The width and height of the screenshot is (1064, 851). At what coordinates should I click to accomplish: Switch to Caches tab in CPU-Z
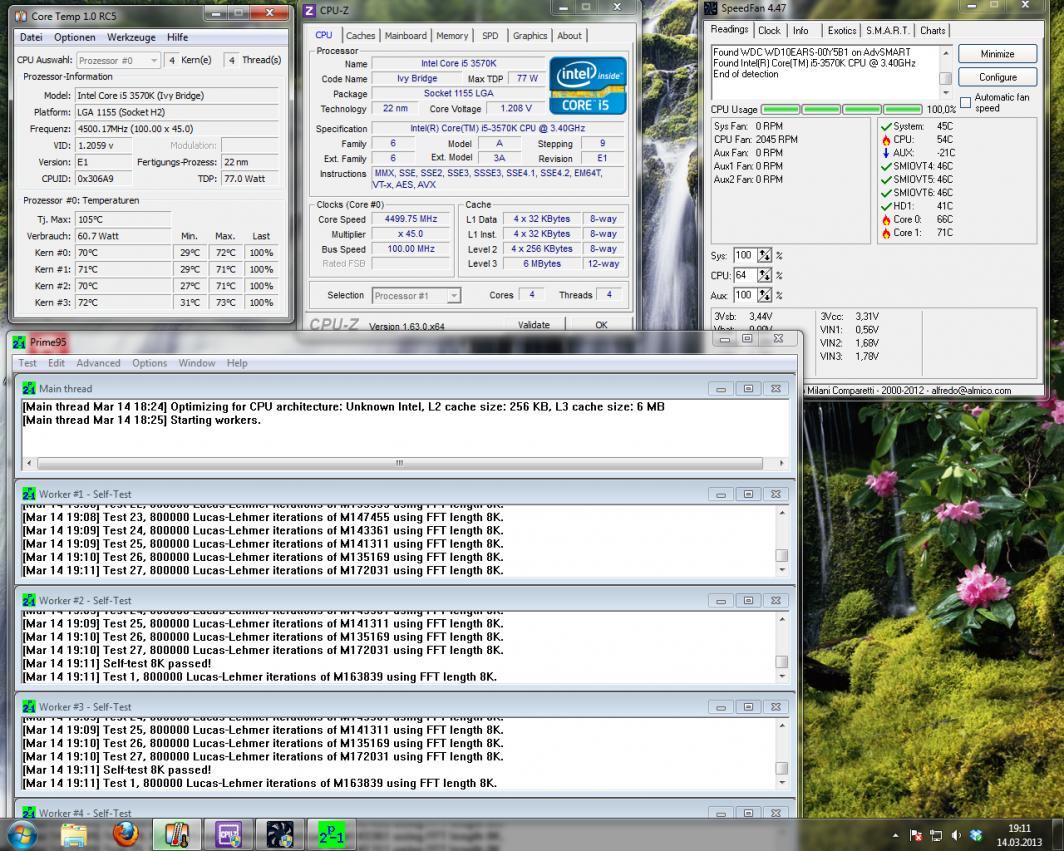(x=360, y=35)
